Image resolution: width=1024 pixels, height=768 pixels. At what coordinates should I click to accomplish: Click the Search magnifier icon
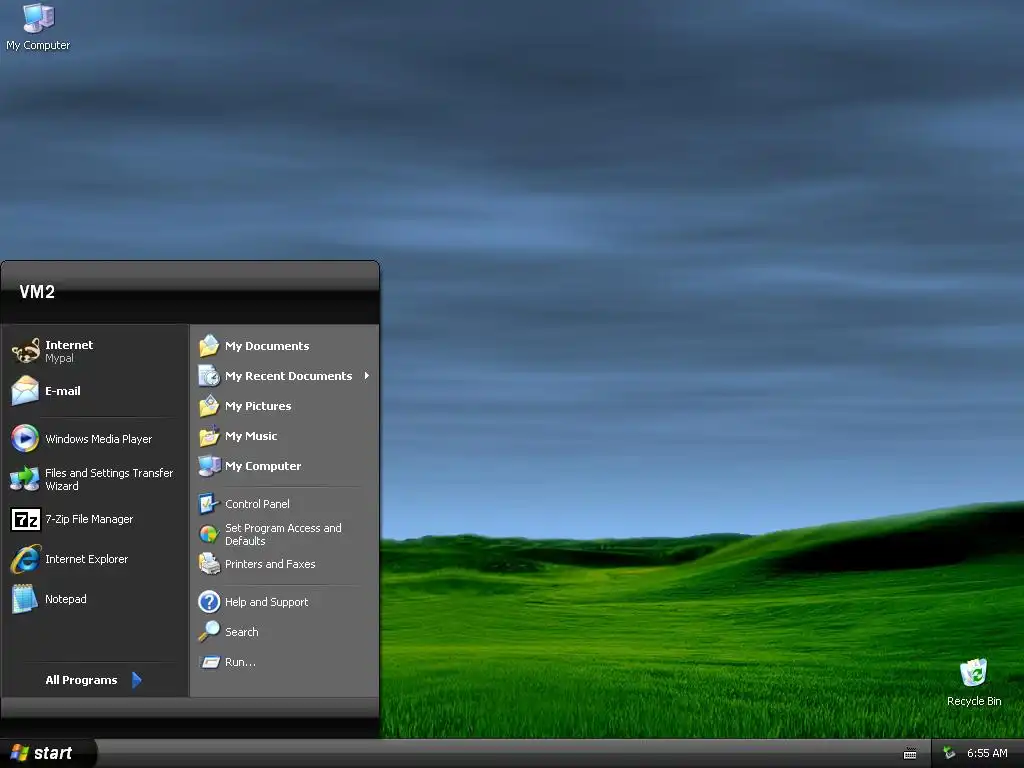coord(209,631)
